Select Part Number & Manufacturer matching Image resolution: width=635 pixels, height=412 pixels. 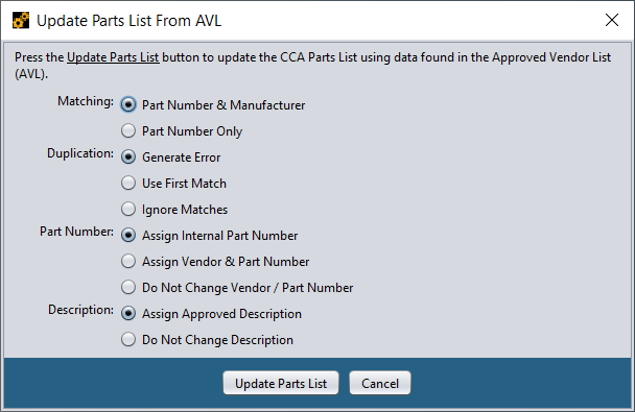128,105
